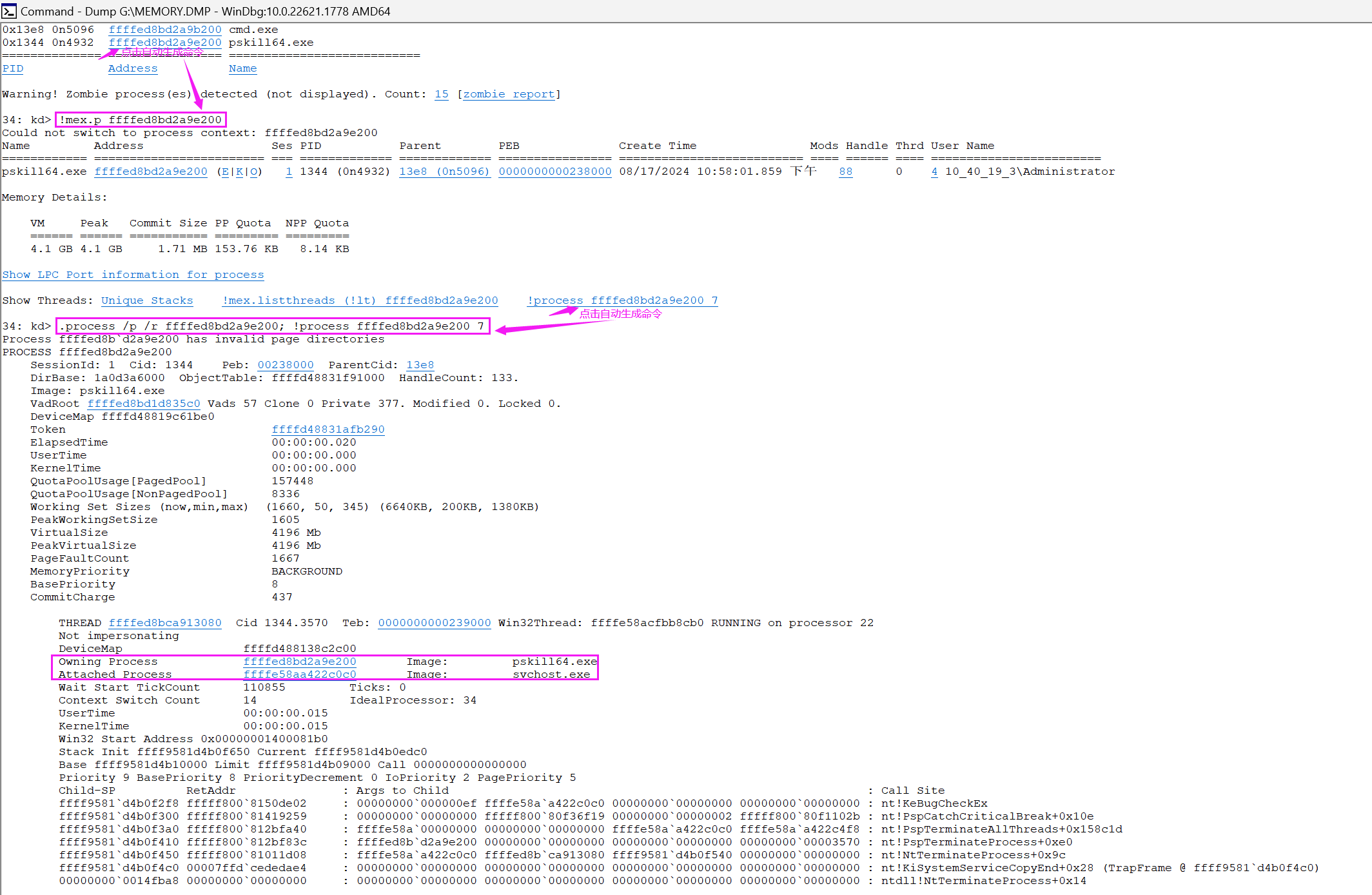
Task: Open parent process 13e8 (0n5096) link
Action: pyautogui.click(x=444, y=172)
